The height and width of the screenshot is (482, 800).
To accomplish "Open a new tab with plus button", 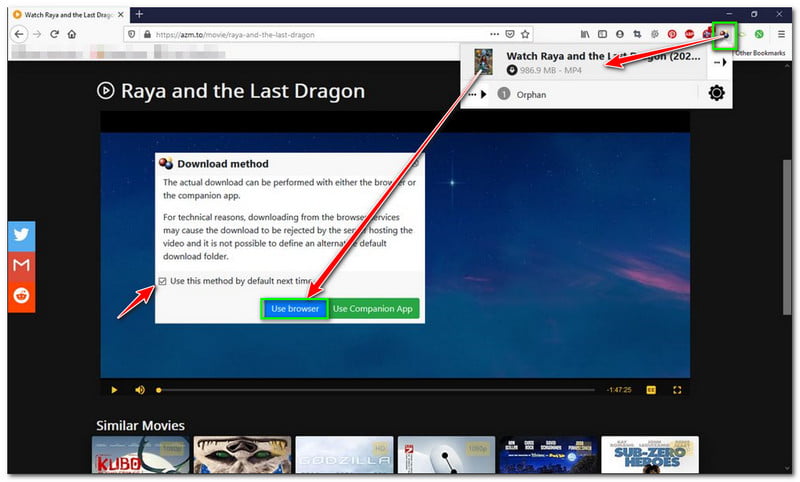I will pos(139,14).
